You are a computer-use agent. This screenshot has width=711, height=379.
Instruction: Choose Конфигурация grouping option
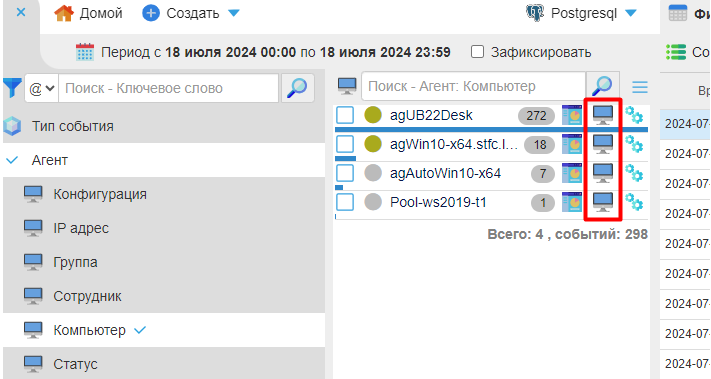tap(164, 194)
